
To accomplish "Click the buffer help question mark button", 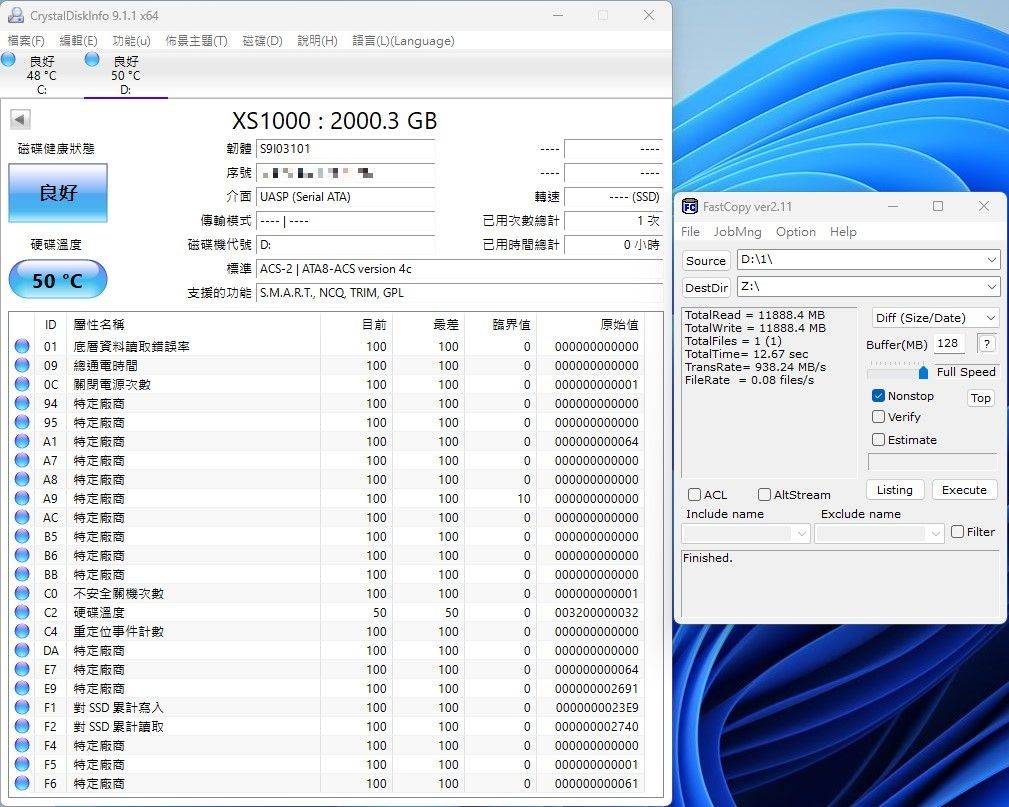I will pos(986,344).
